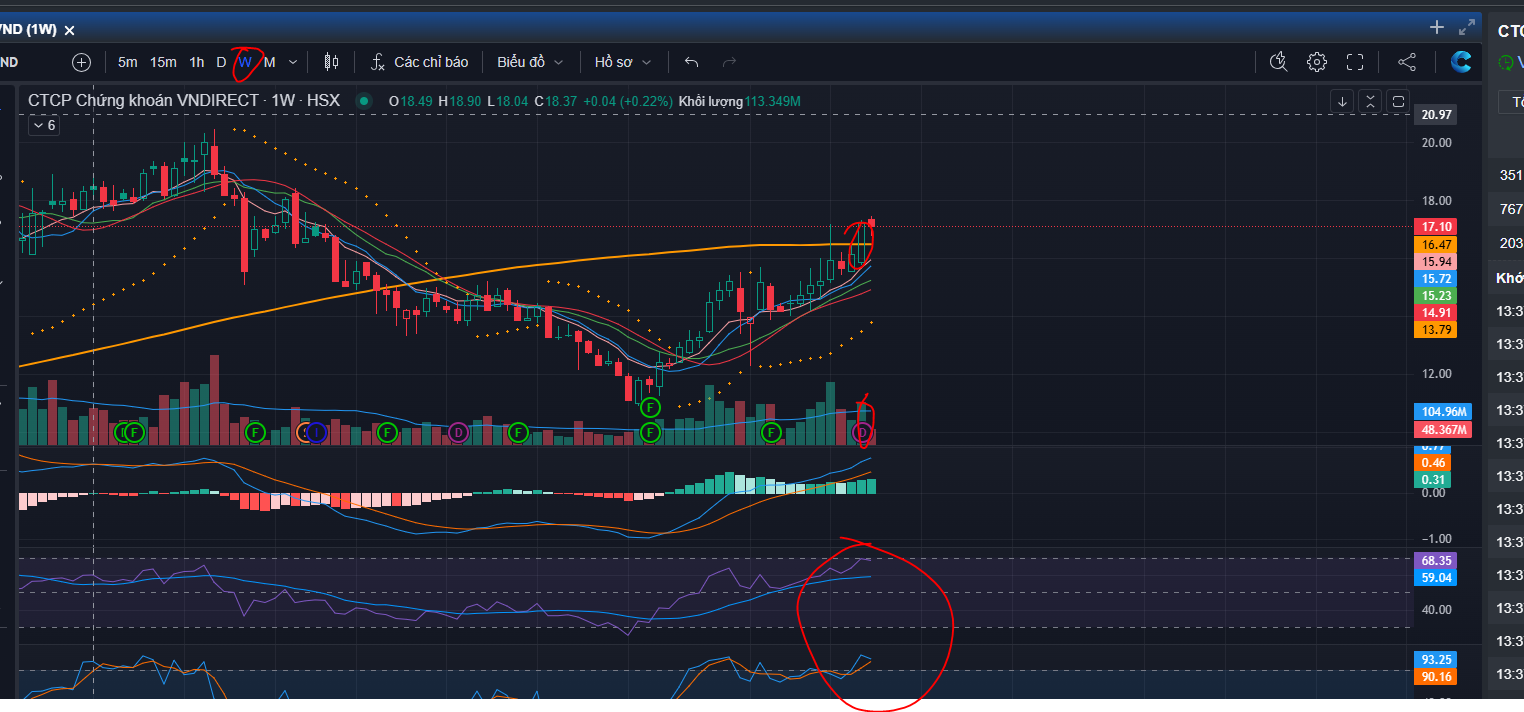Open the Biểu đồ dropdown menu
This screenshot has height=712, width=1524.
coord(530,62)
